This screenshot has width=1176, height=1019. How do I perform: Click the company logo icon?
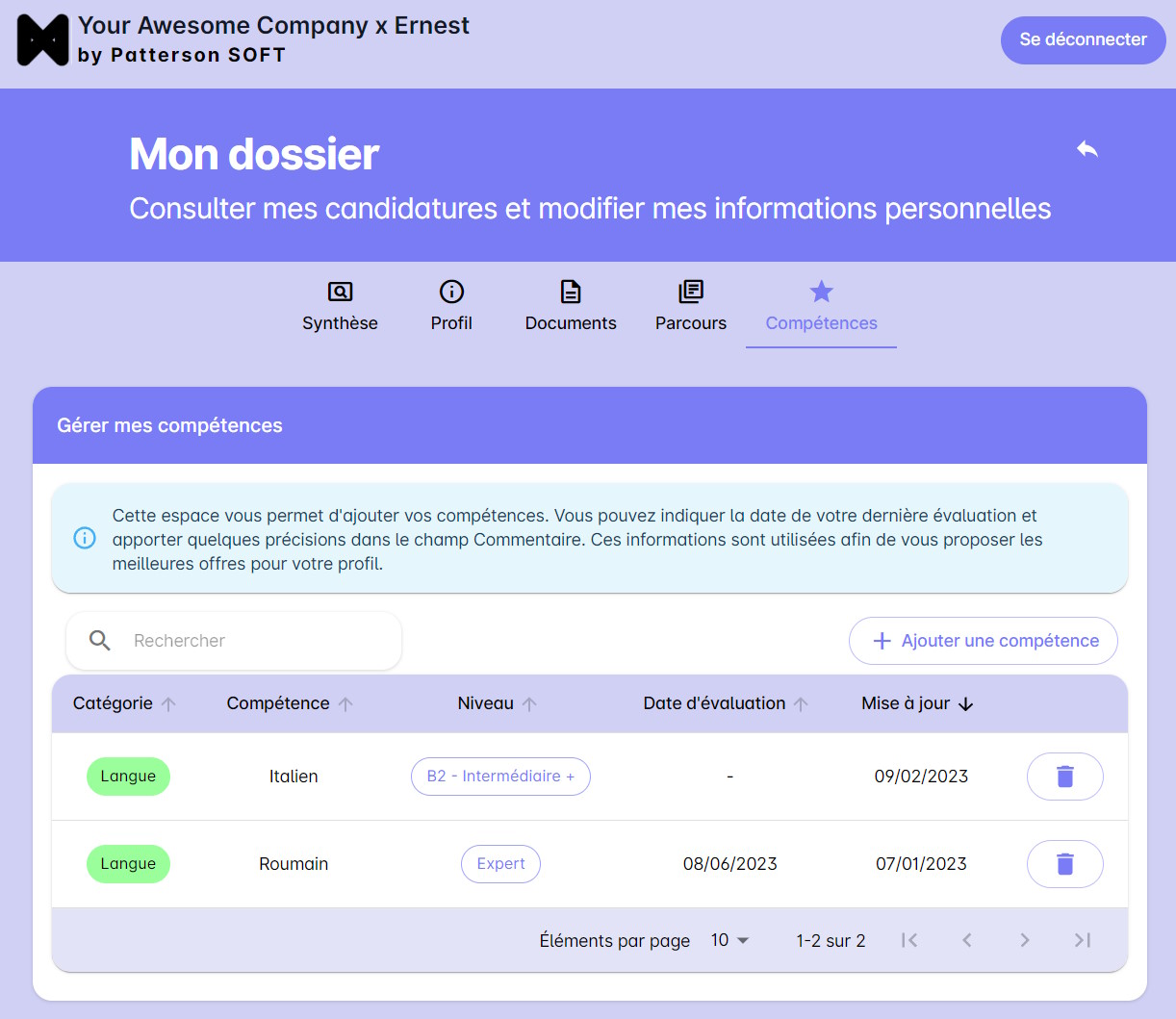(x=43, y=40)
